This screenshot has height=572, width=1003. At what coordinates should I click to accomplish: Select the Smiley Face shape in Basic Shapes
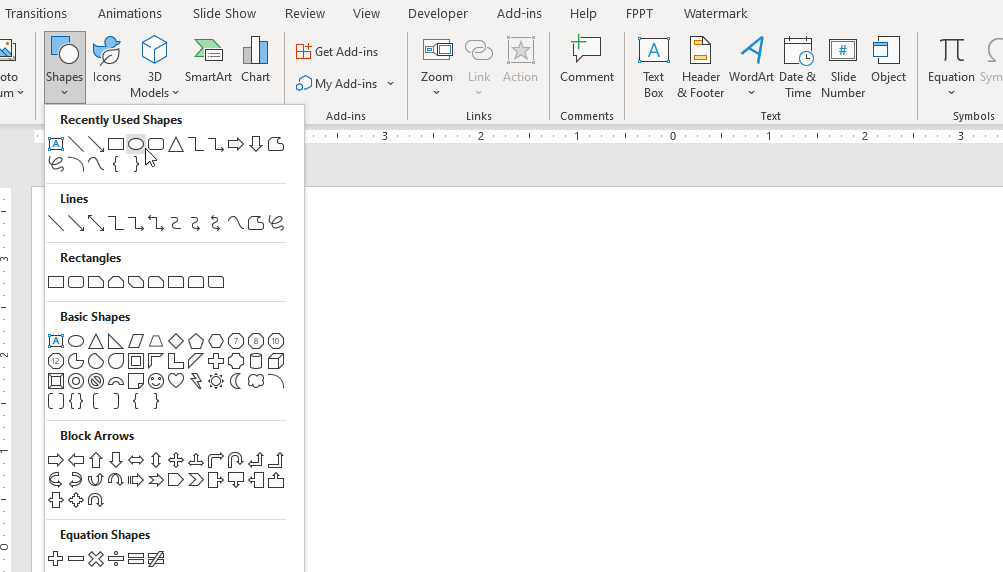coord(156,381)
